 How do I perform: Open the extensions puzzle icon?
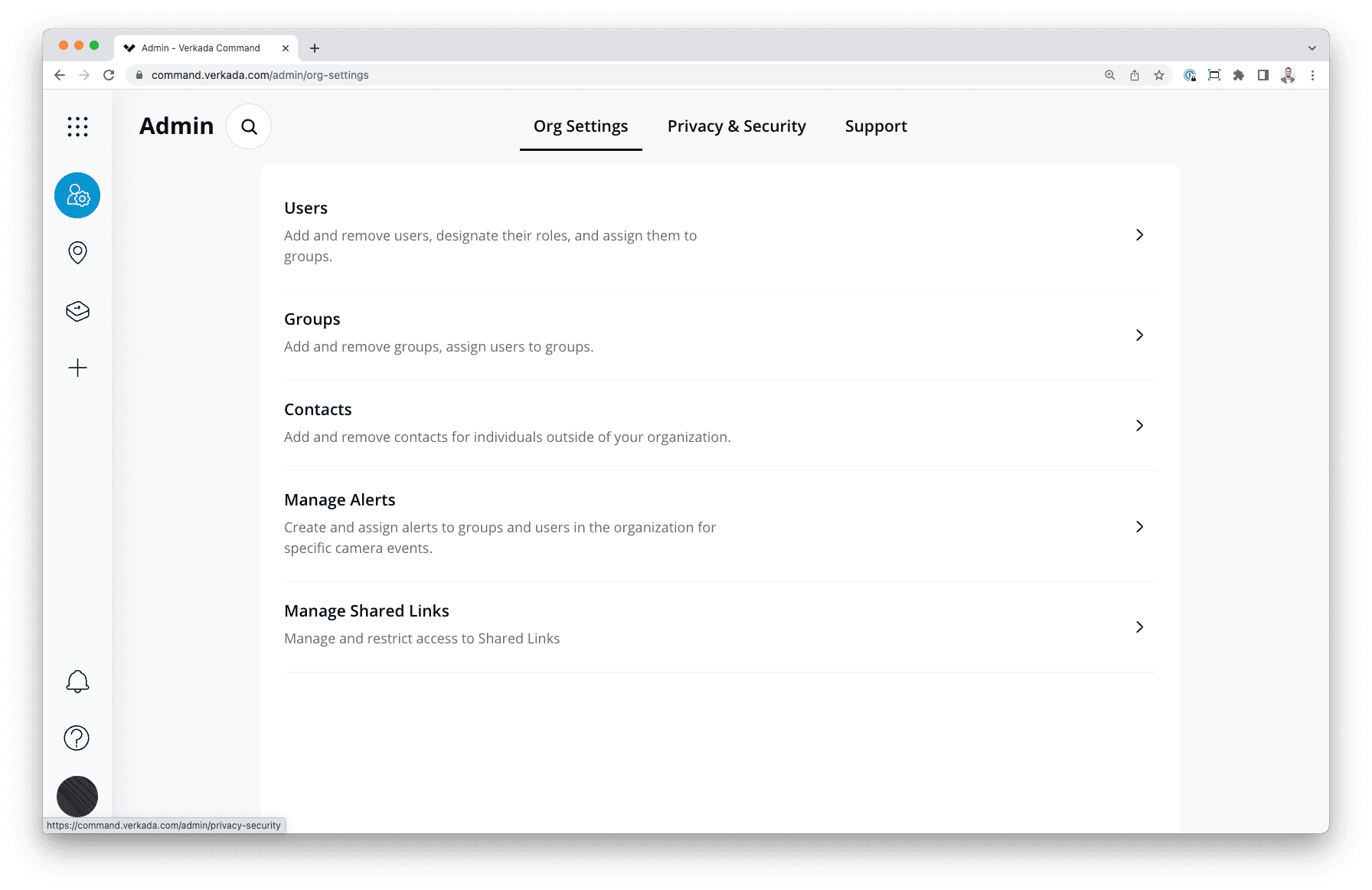click(x=1239, y=75)
